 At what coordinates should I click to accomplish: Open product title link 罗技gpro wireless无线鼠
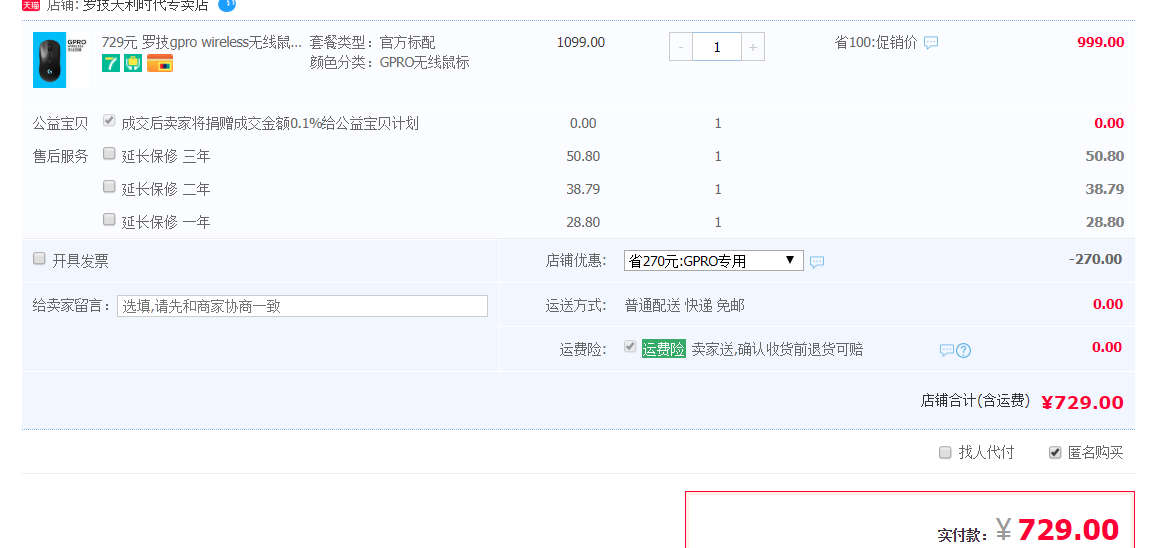coord(202,42)
